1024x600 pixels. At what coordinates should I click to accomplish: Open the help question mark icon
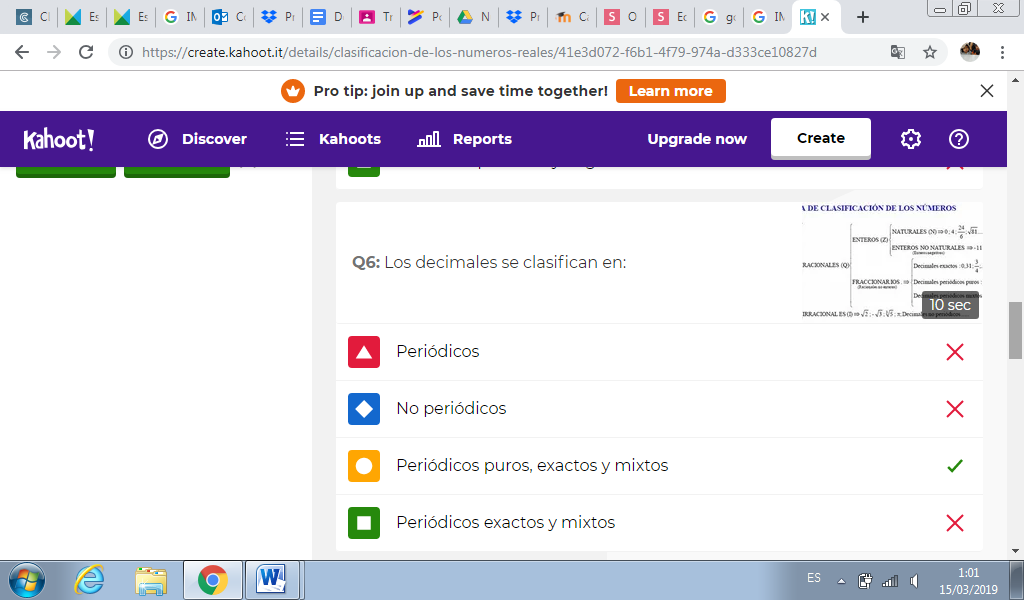[959, 138]
